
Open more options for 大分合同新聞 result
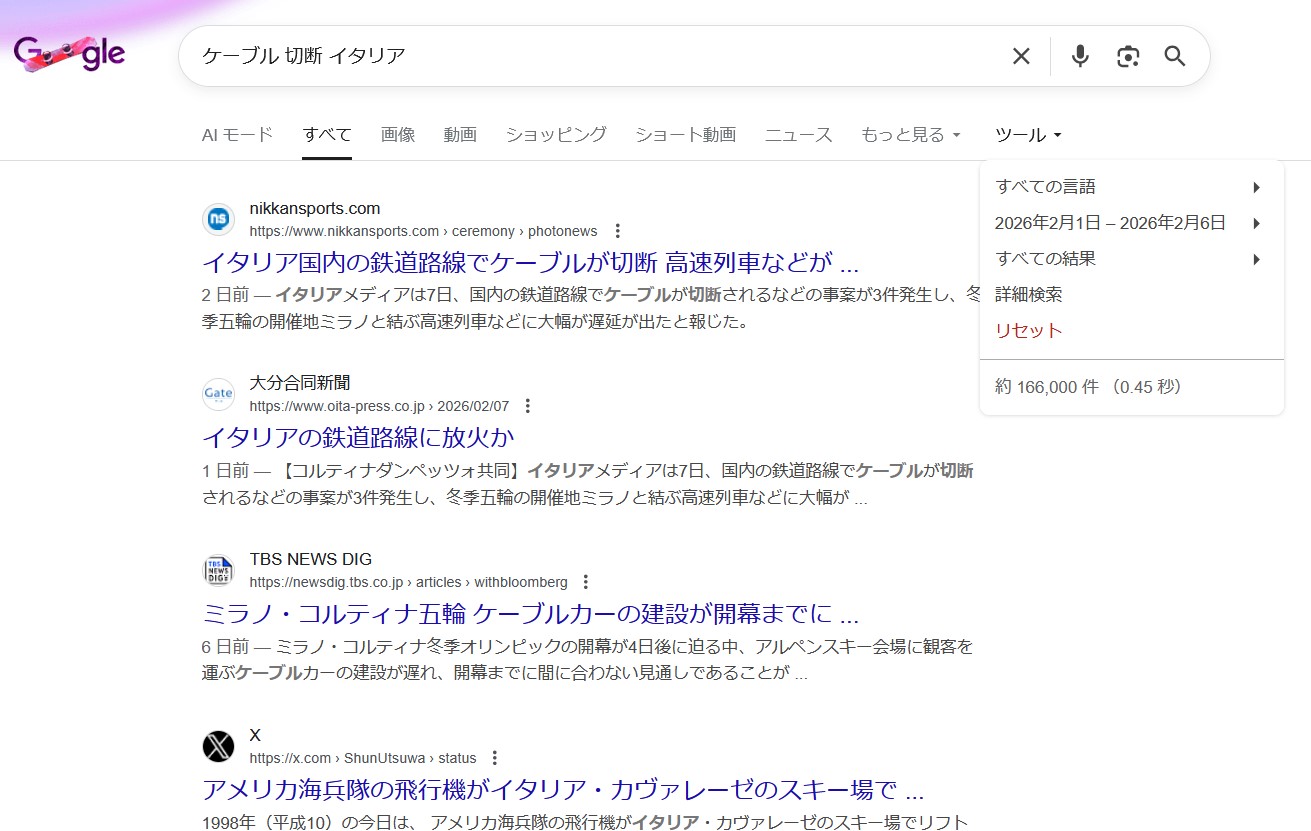(x=528, y=406)
